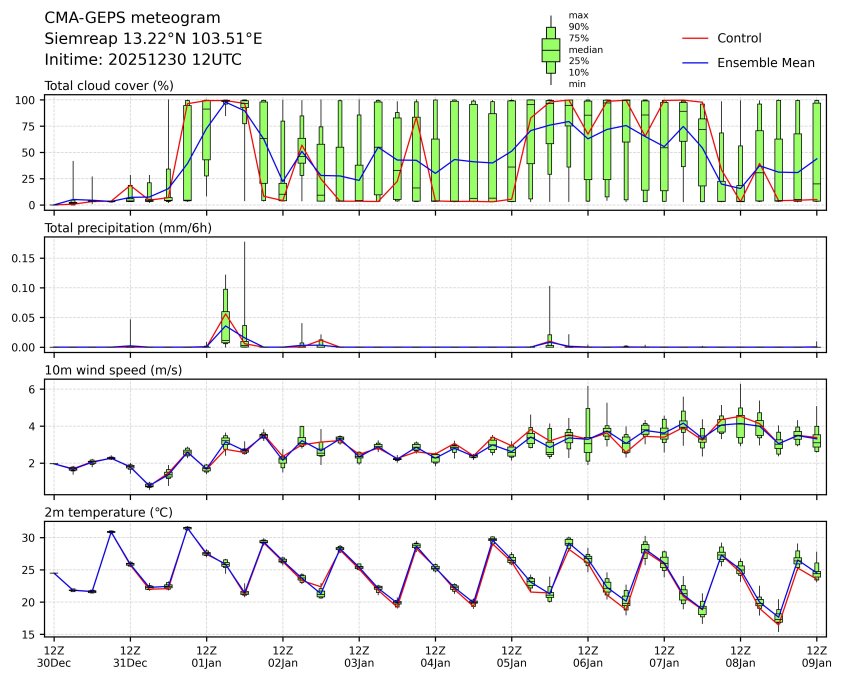Click the 12Z 05Jan x-axis label
Image resolution: width=843 pixels, height=680 pixels.
(x=512, y=656)
